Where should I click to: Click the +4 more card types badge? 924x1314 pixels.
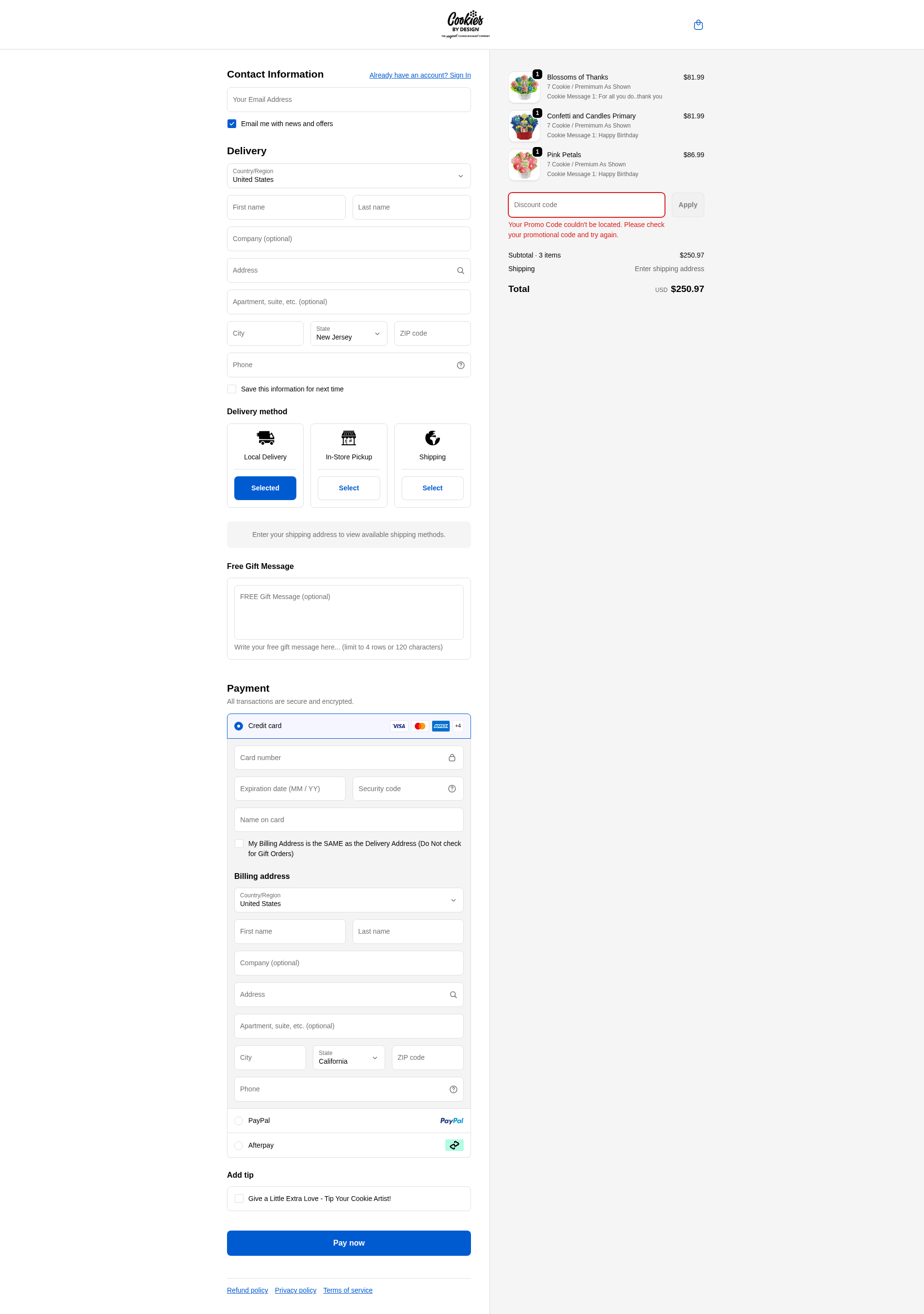coord(458,726)
